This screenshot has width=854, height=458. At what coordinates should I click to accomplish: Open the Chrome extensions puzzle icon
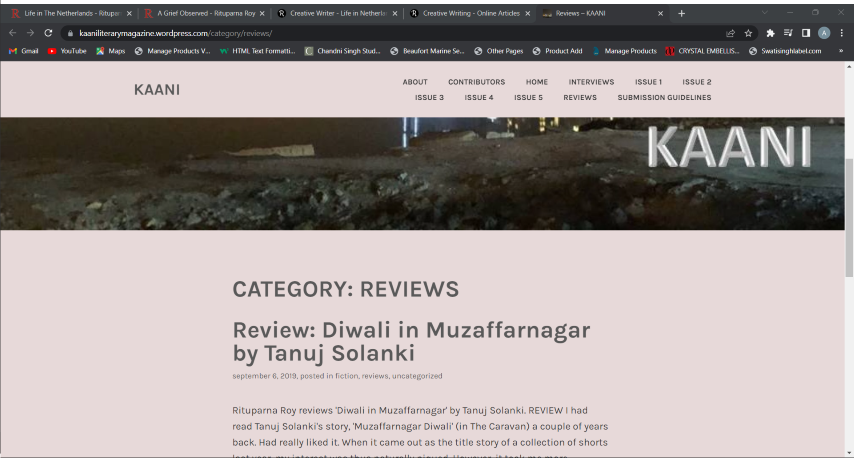[770, 33]
